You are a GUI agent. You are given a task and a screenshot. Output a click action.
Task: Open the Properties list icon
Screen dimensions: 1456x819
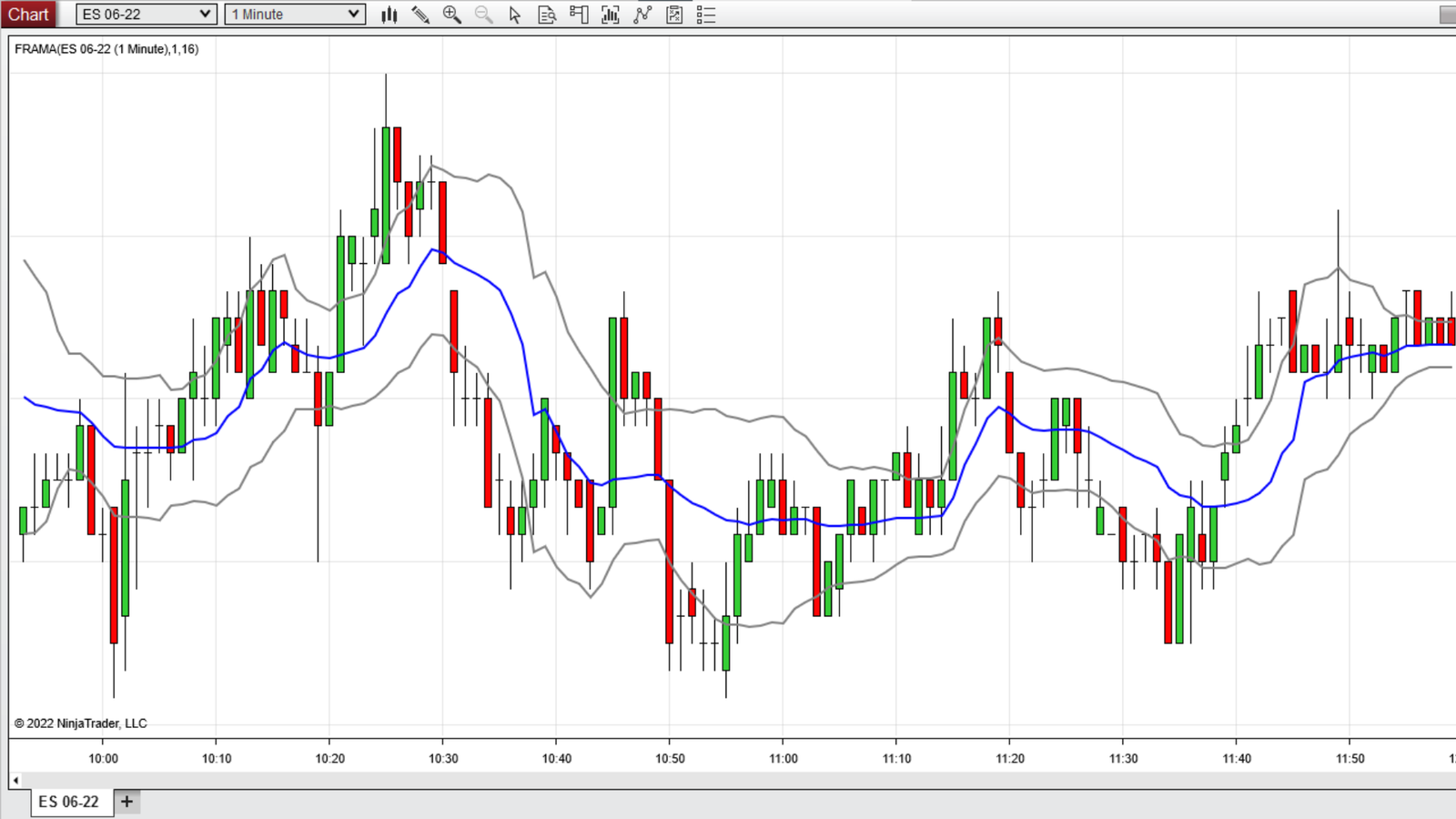point(706,15)
